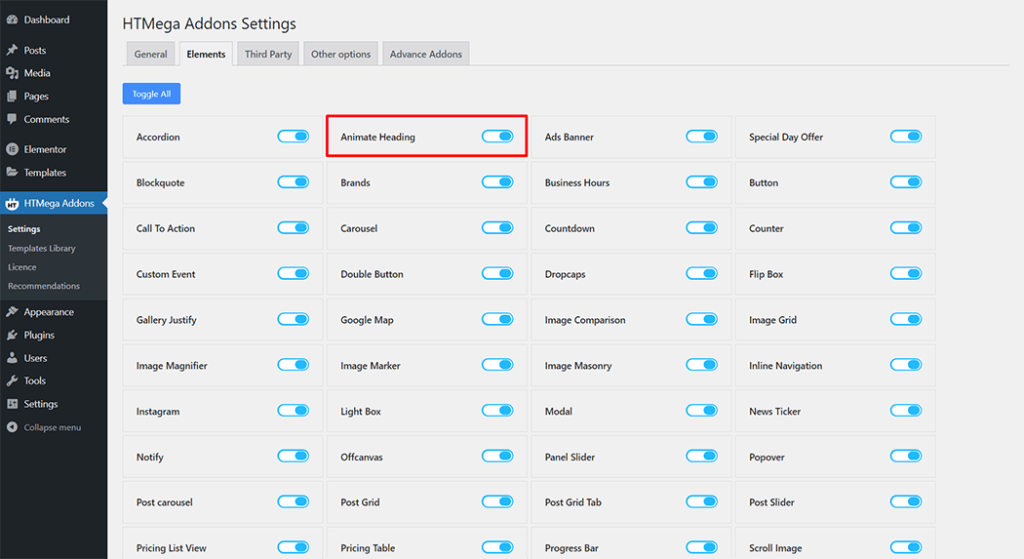Switch to the Third Party tab
This screenshot has width=1024, height=559.
click(268, 54)
